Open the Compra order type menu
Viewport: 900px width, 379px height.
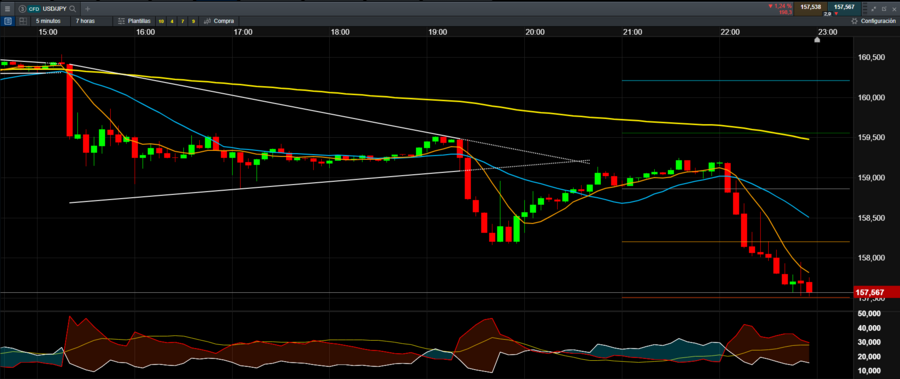click(219, 21)
